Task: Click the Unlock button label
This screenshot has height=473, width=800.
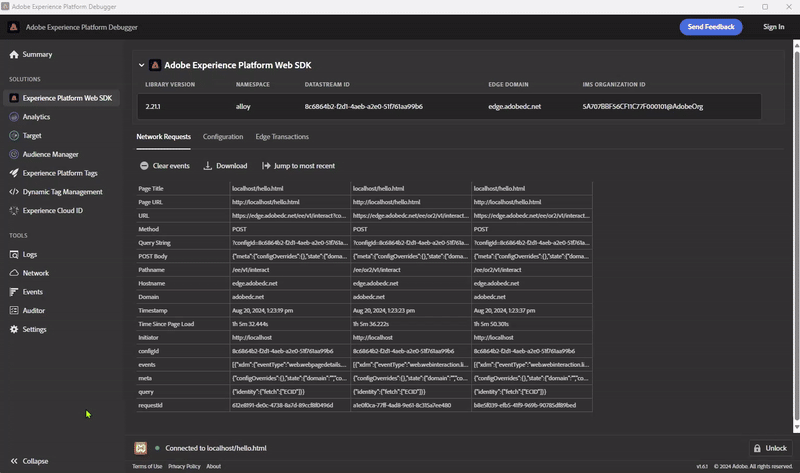Action: click(776, 449)
